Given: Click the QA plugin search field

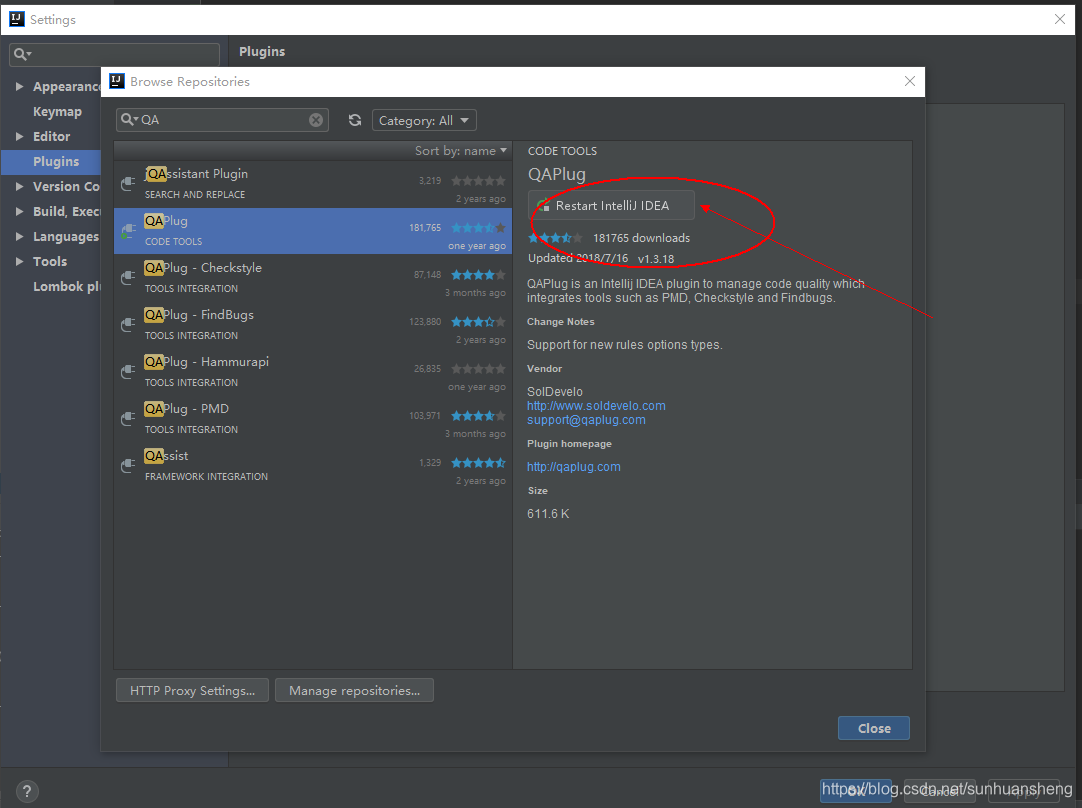Looking at the screenshot, I should [x=222, y=120].
